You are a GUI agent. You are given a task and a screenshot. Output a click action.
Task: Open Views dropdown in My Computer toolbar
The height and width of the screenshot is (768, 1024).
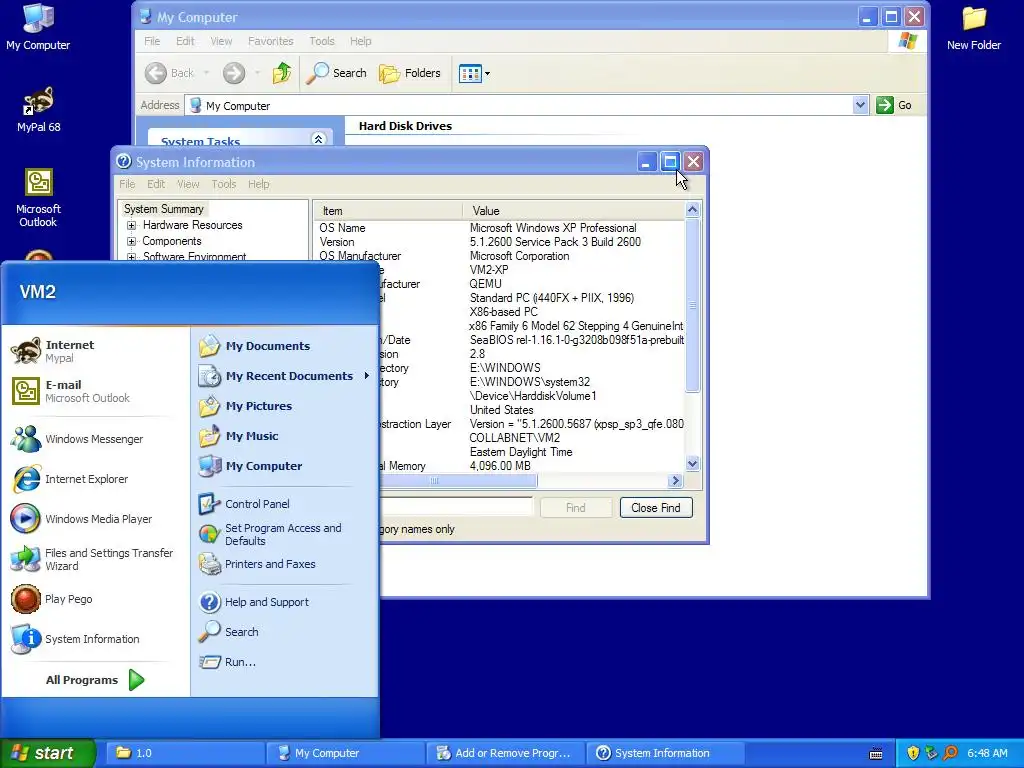click(474, 73)
